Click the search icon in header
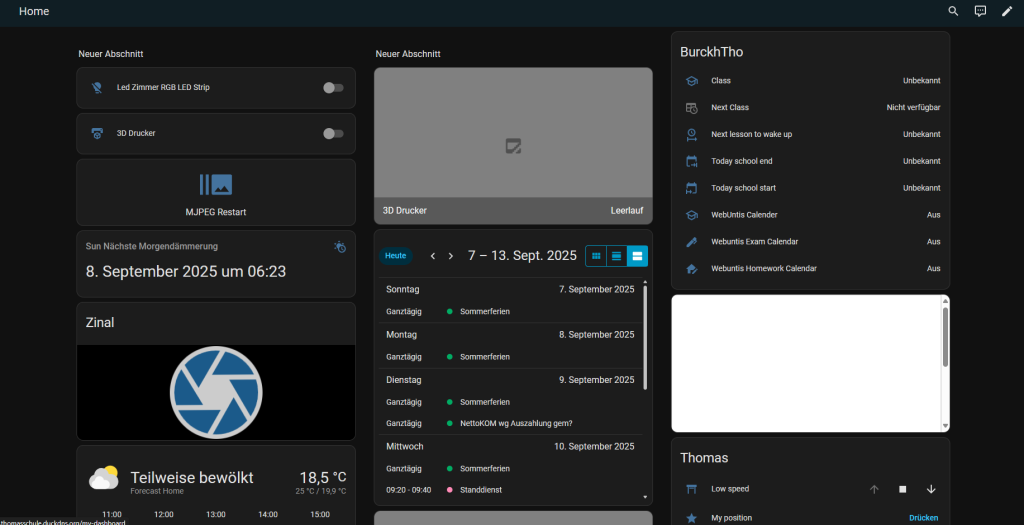Screen dimensions: 1024x525 [953, 11]
